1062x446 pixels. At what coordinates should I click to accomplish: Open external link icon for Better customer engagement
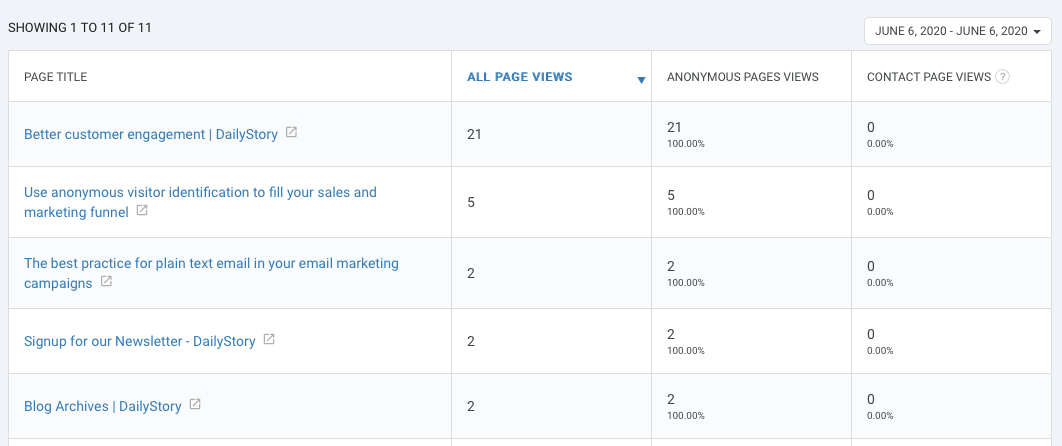[x=291, y=133]
